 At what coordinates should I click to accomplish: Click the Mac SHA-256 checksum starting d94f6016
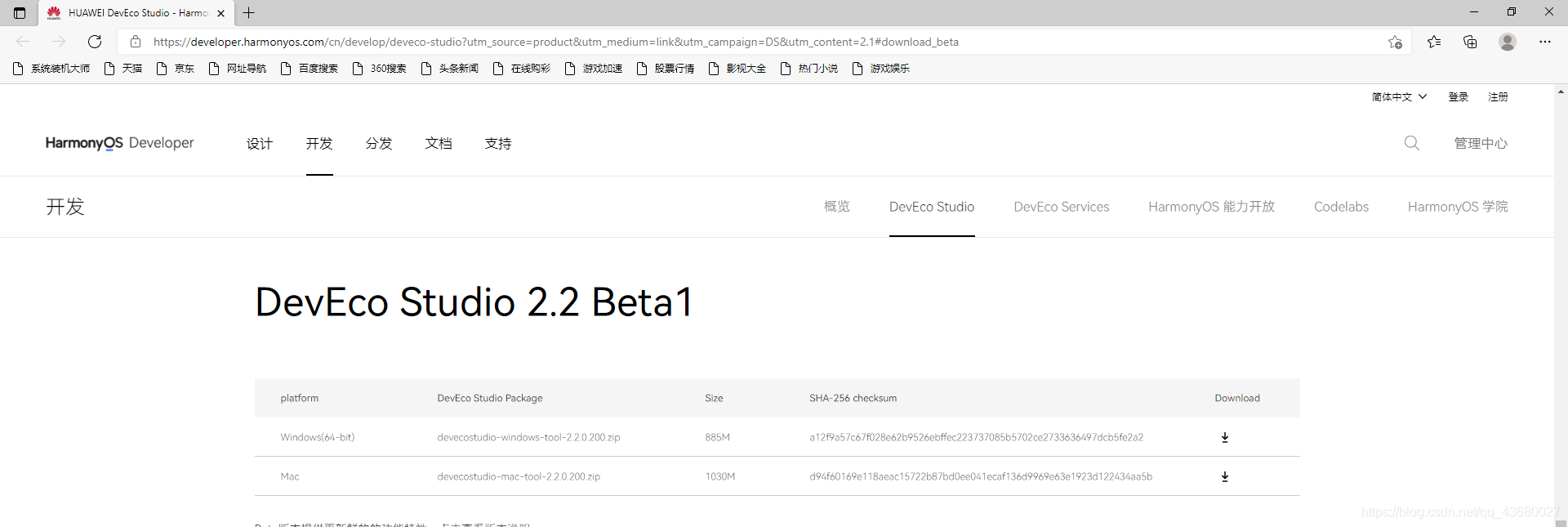(981, 477)
